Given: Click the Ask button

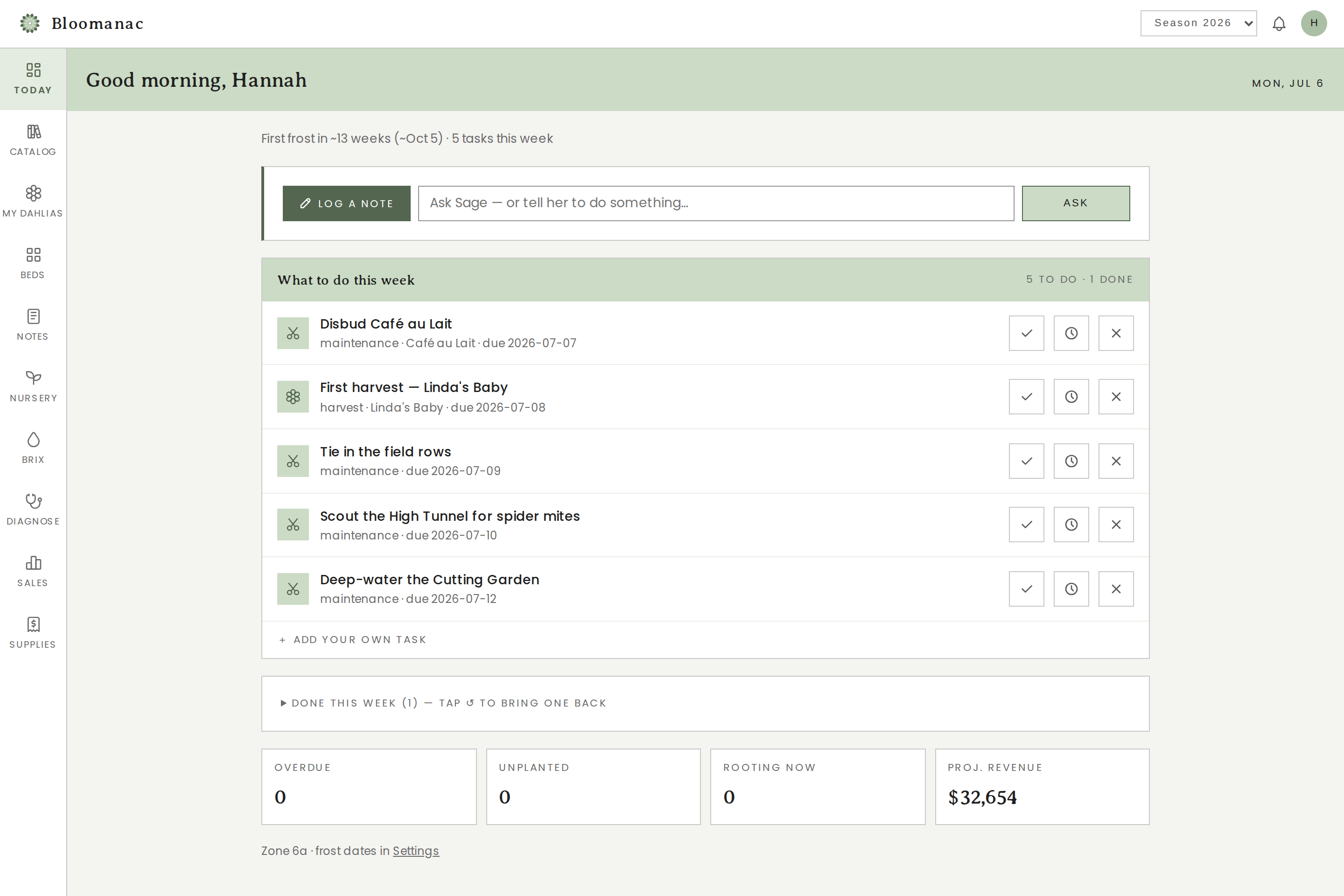Looking at the screenshot, I should pyautogui.click(x=1075, y=203).
